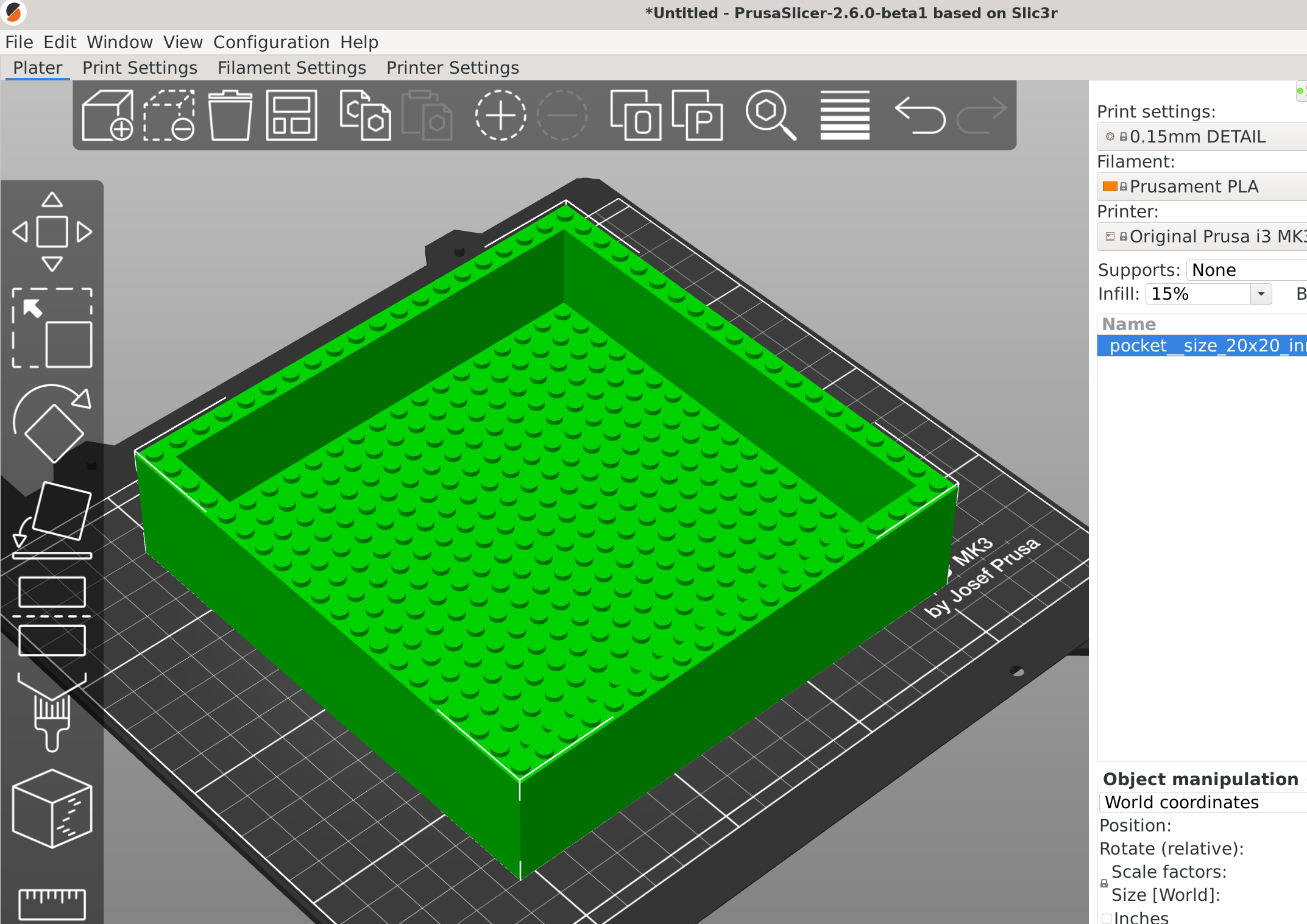Click the Undo arrow icon
Viewport: 1307px width, 924px height.
(x=919, y=115)
